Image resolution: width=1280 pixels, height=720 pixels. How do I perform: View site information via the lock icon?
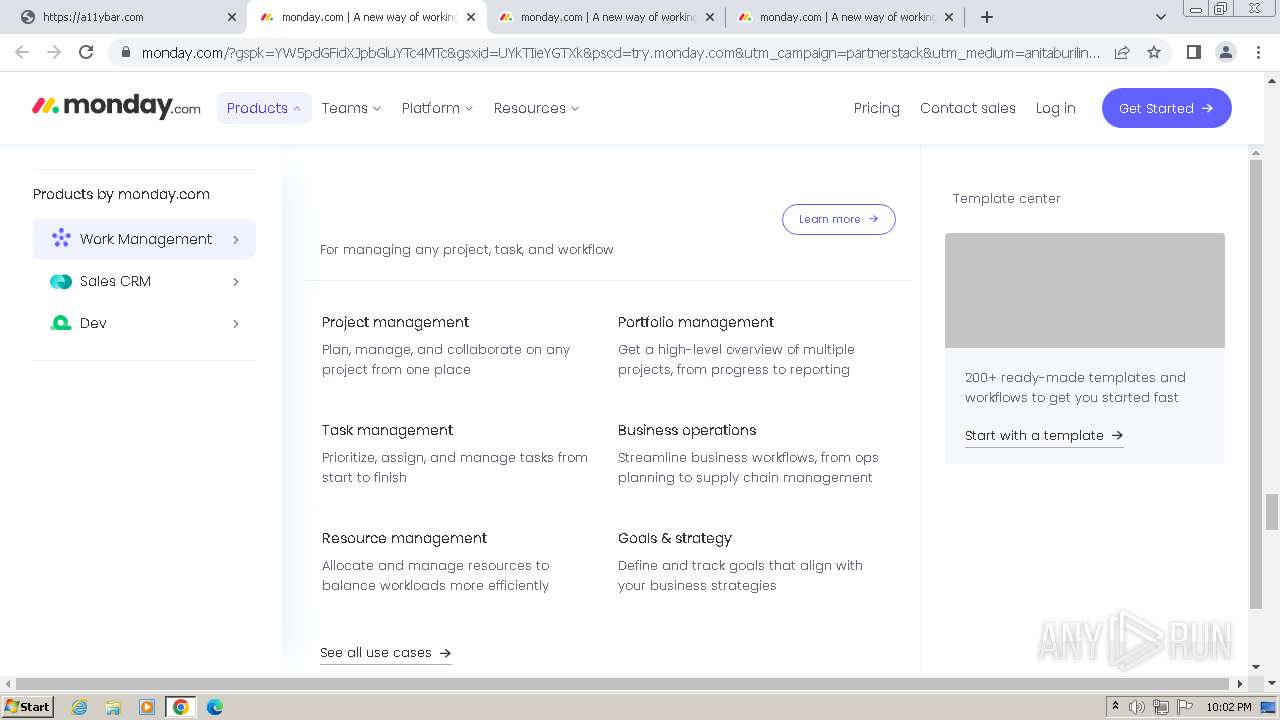126,52
